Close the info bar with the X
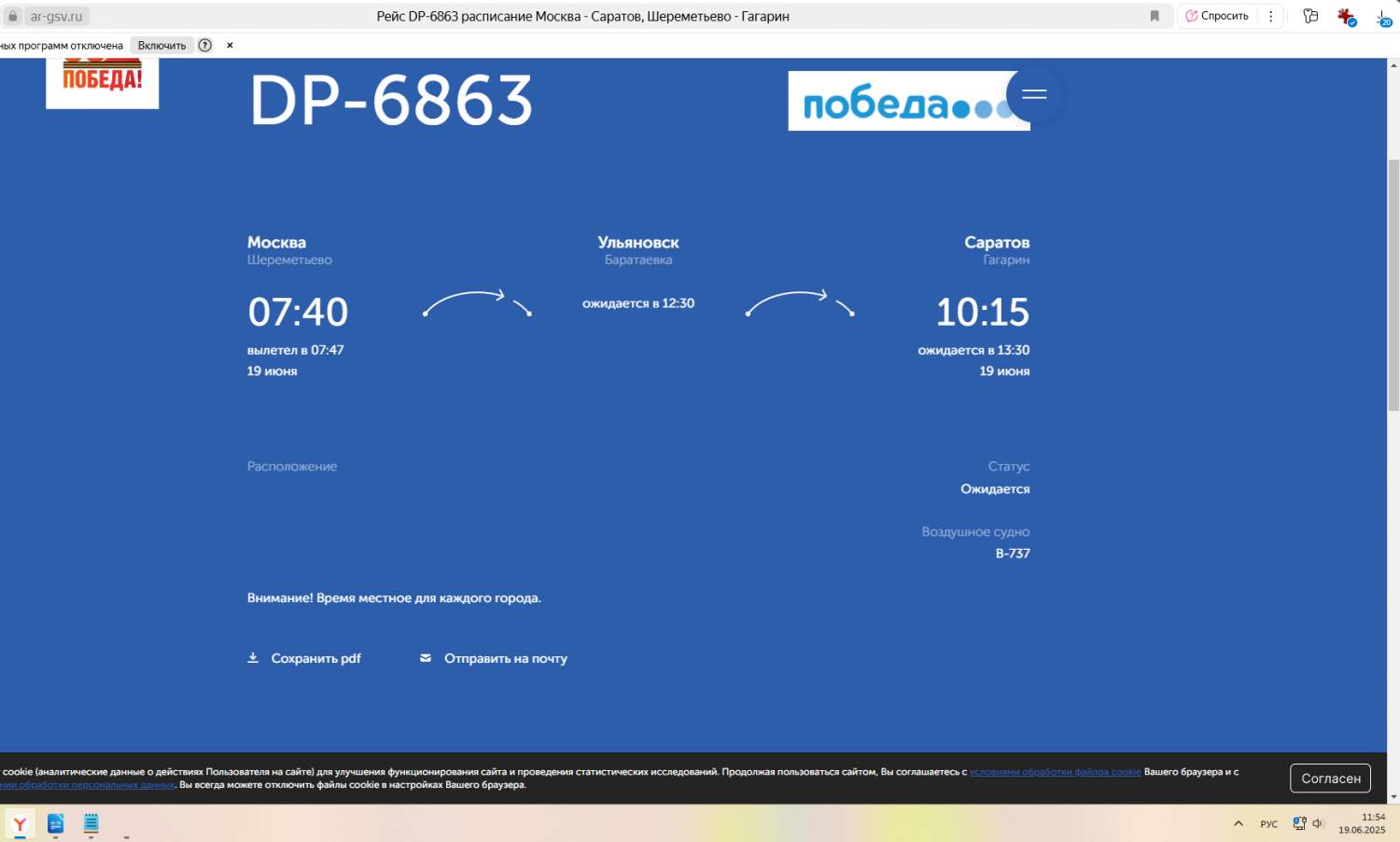Screen dimensions: 1400x842 [x=230, y=45]
